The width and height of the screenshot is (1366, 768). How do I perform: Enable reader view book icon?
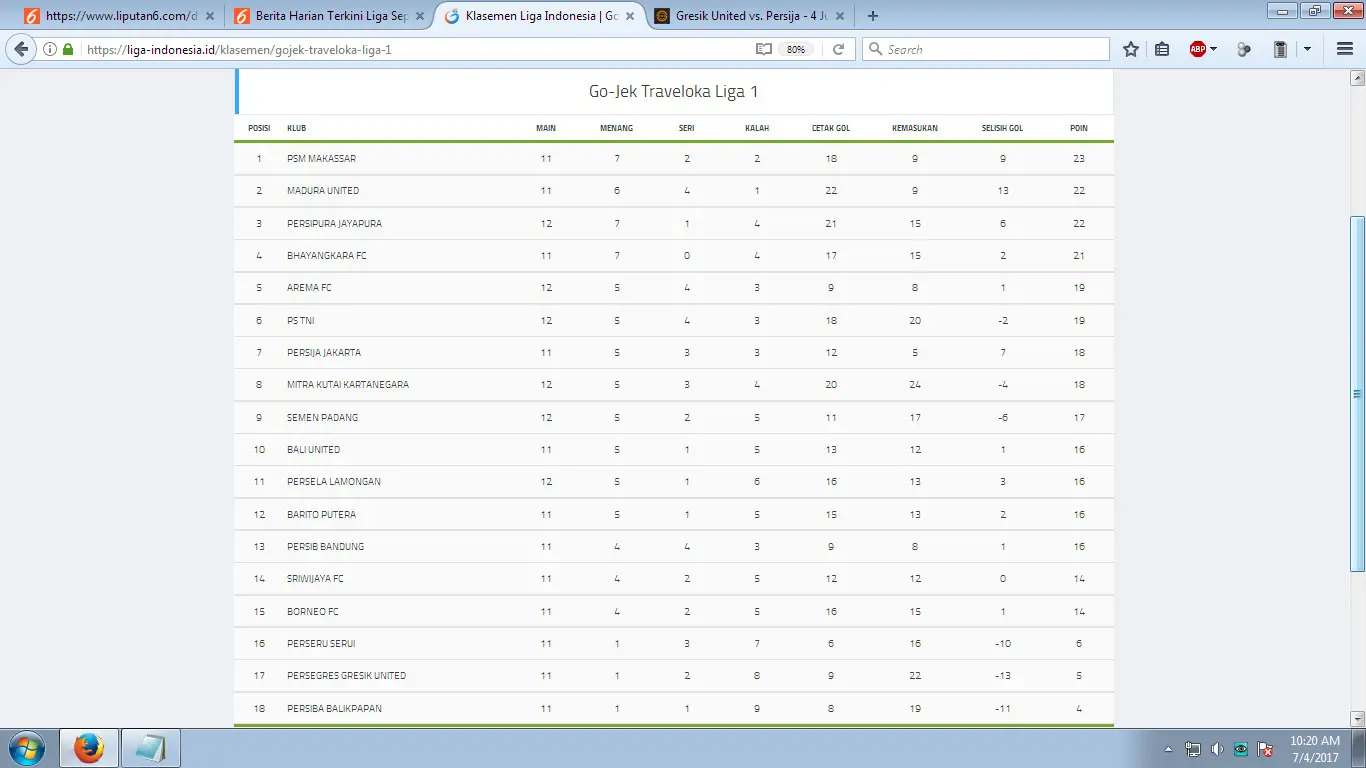click(764, 49)
